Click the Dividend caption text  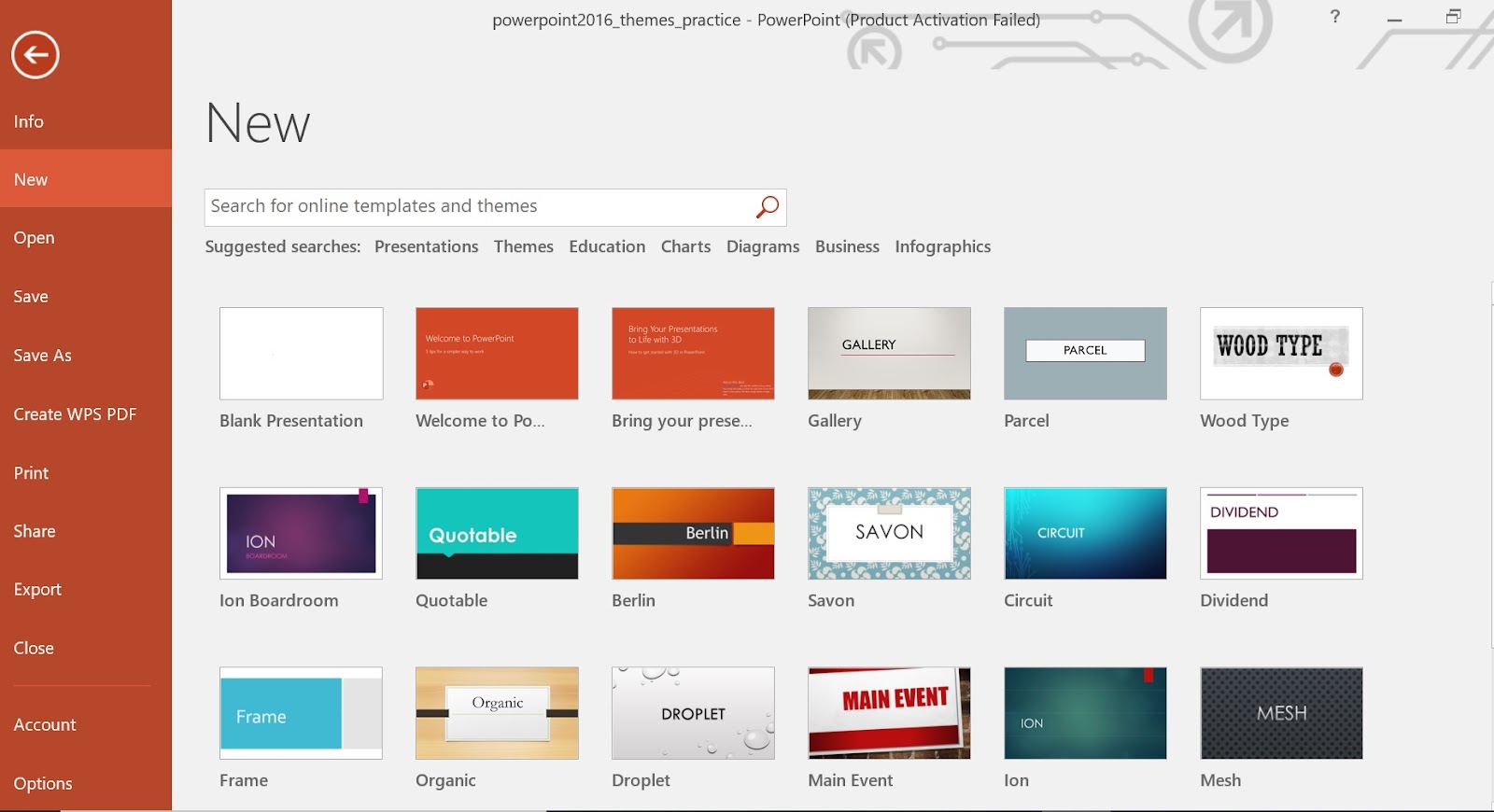[1234, 601]
